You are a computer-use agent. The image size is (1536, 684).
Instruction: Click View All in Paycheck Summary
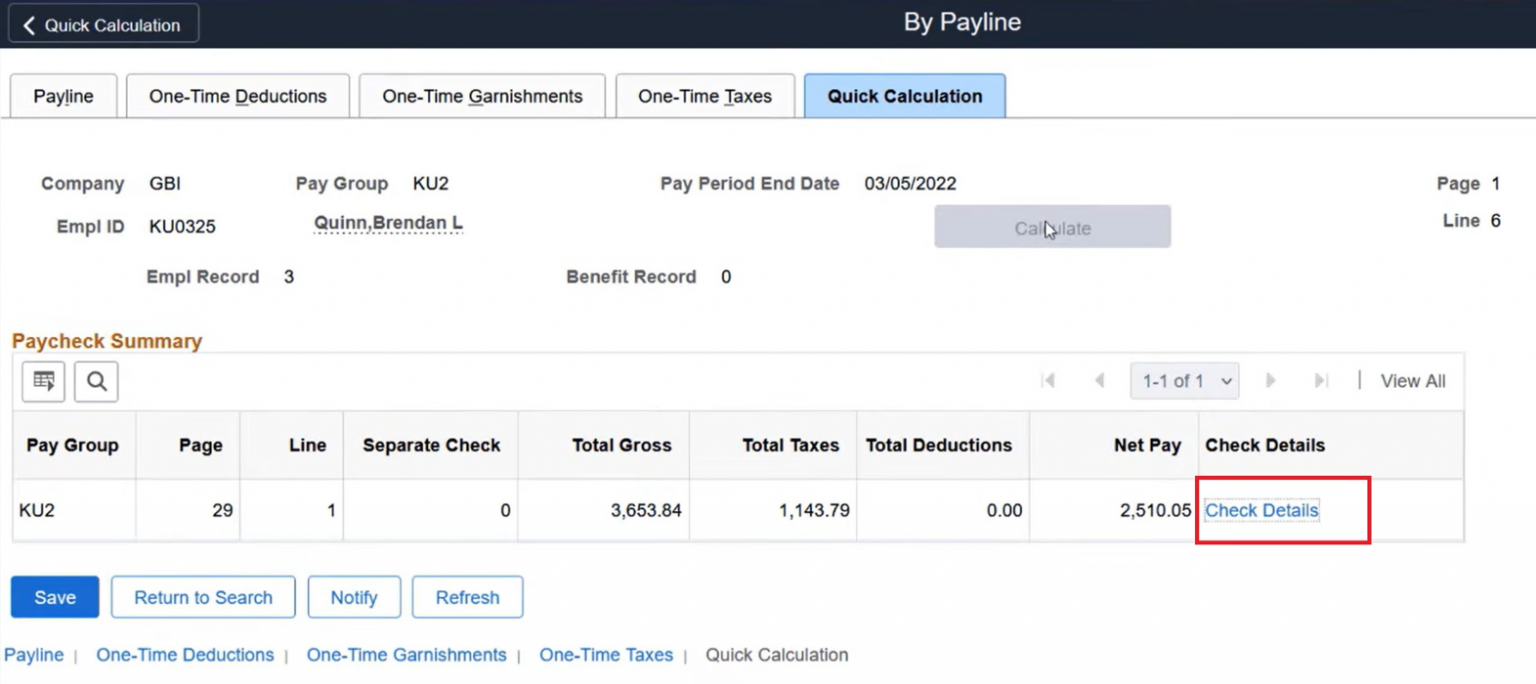1412,381
